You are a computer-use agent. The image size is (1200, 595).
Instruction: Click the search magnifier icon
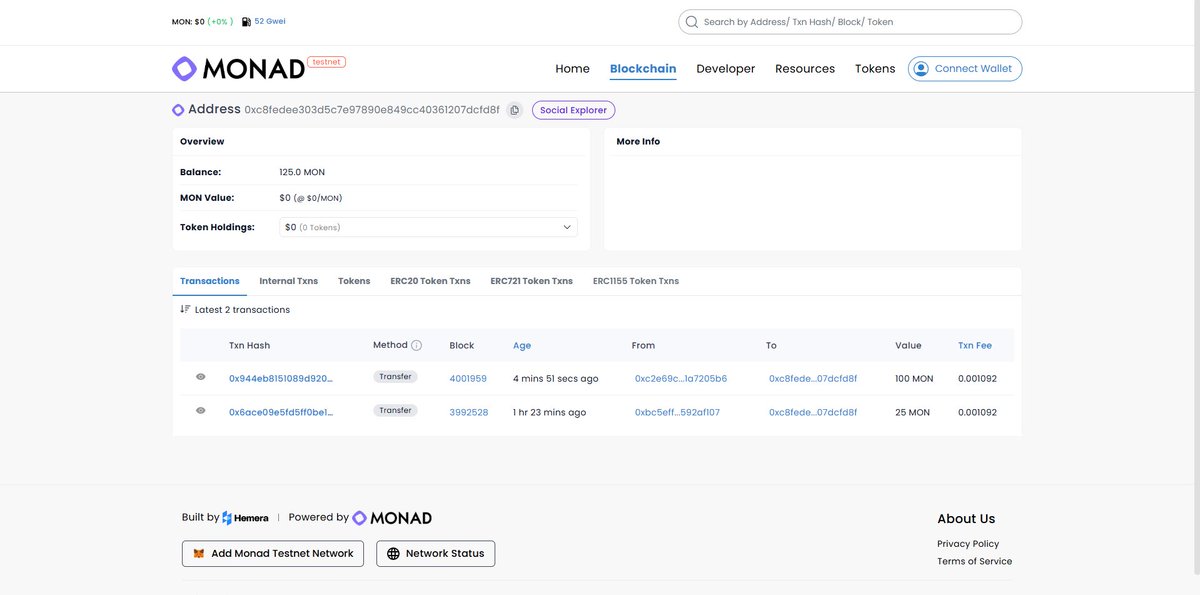pyautogui.click(x=692, y=22)
